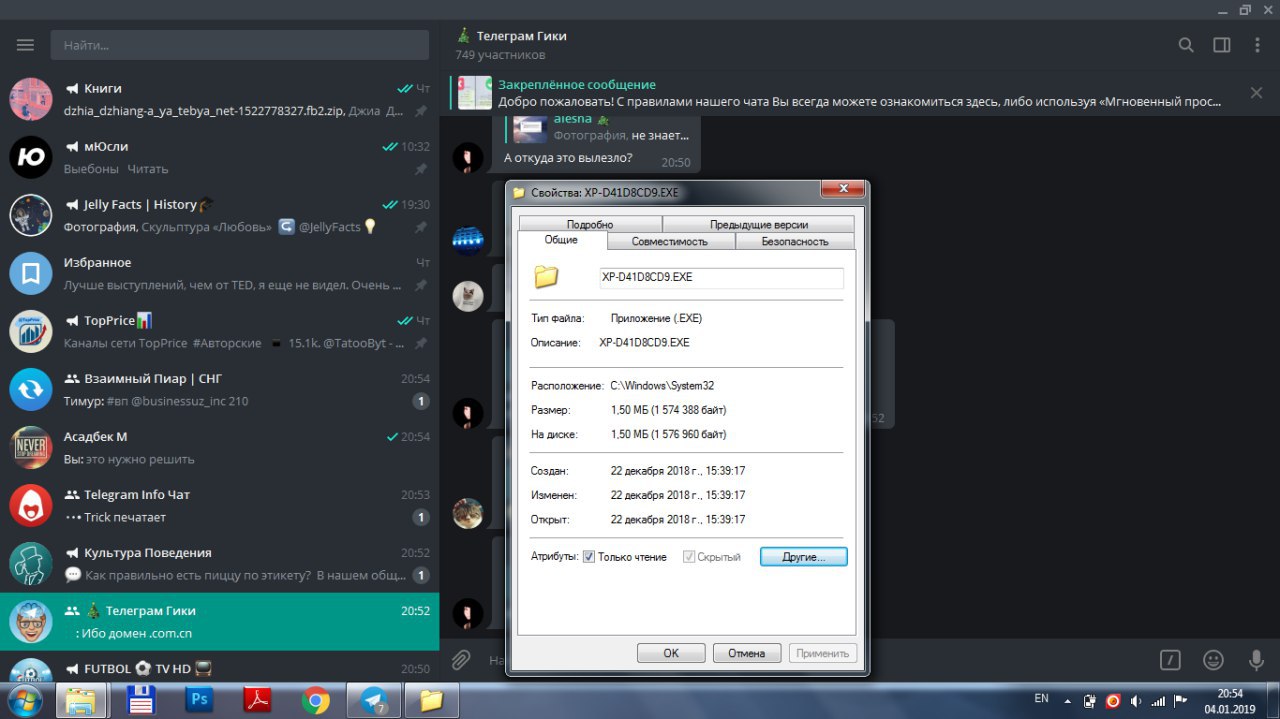Select the Общие tab
The width and height of the screenshot is (1280, 719).
coord(561,241)
